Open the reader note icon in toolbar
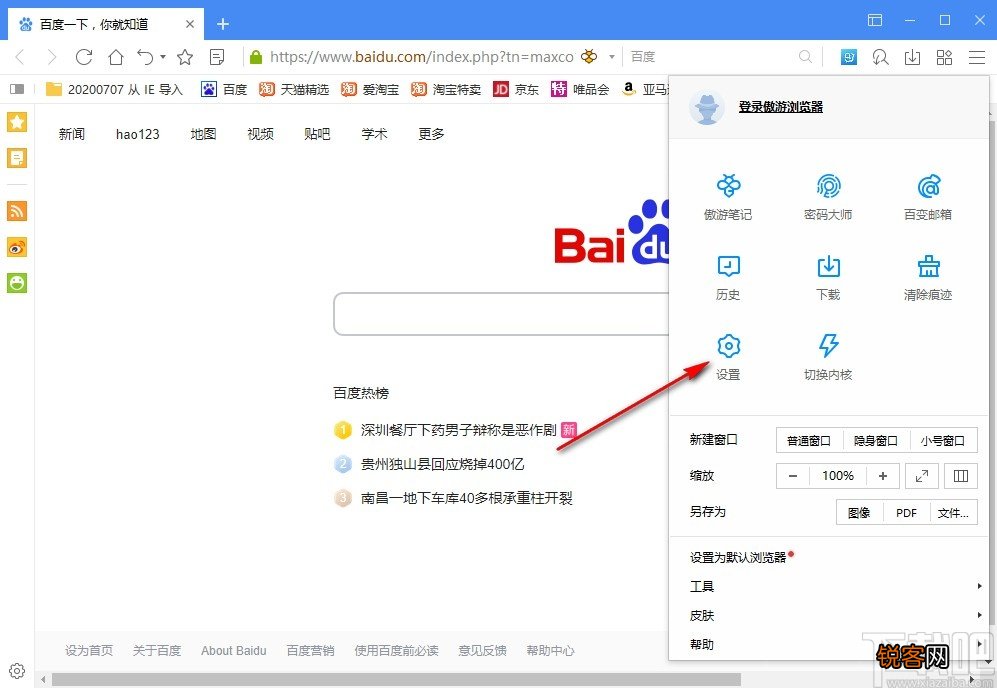The height and width of the screenshot is (688, 997). pos(217,57)
